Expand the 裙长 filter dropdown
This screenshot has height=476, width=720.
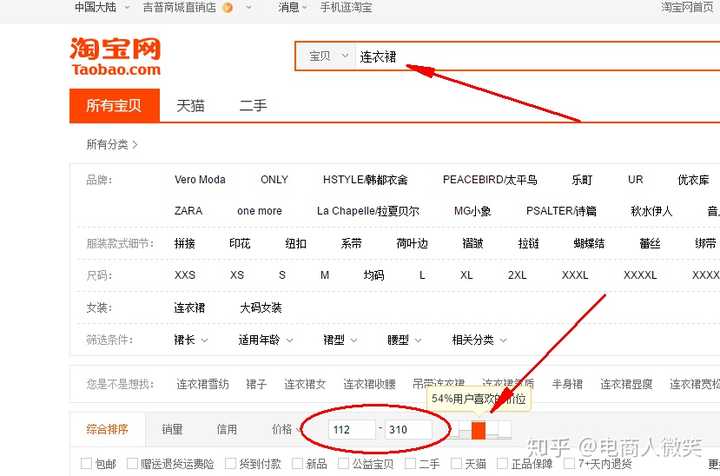tap(191, 340)
